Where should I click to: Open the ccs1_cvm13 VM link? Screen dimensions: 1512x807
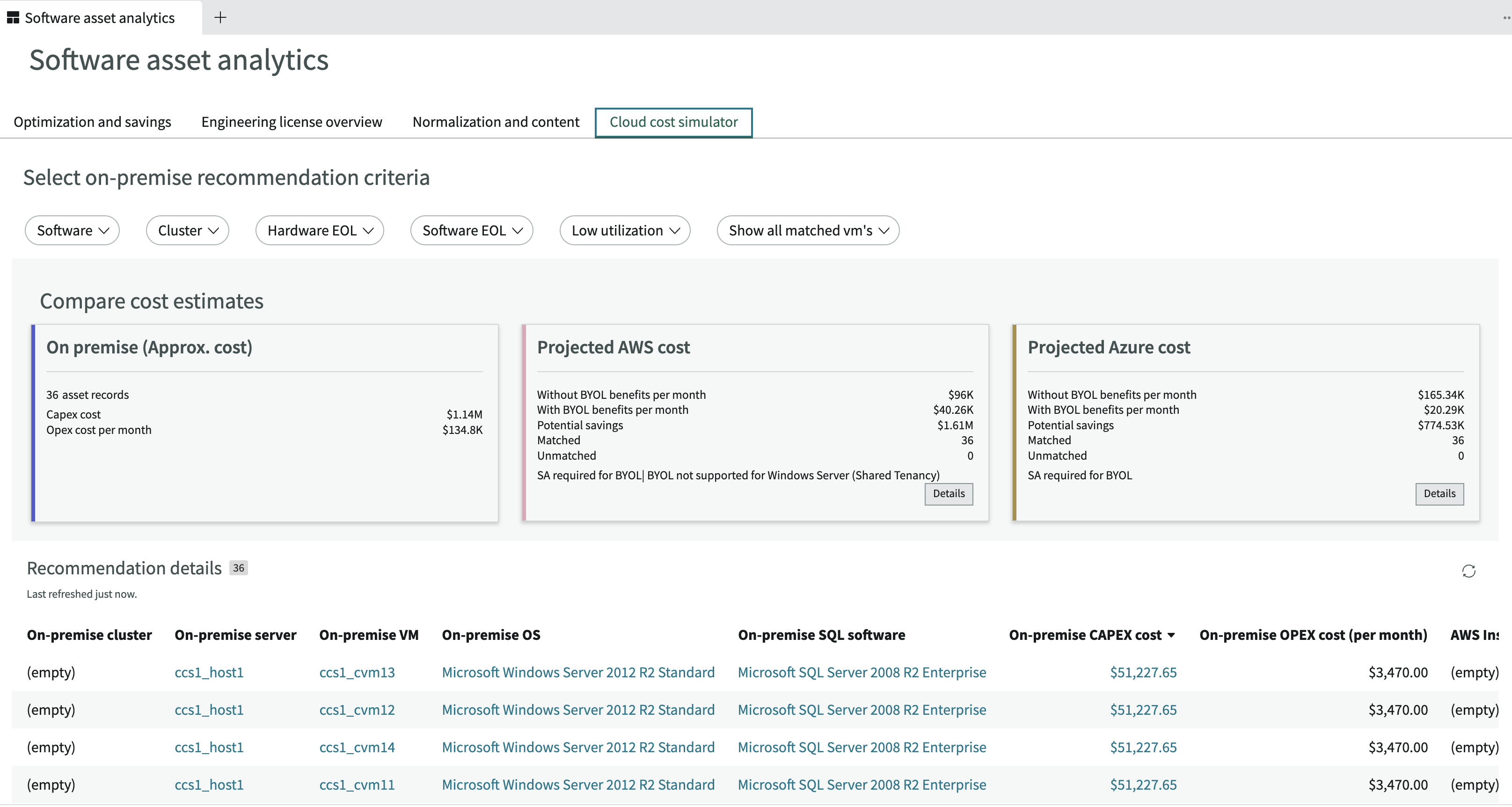pos(357,672)
